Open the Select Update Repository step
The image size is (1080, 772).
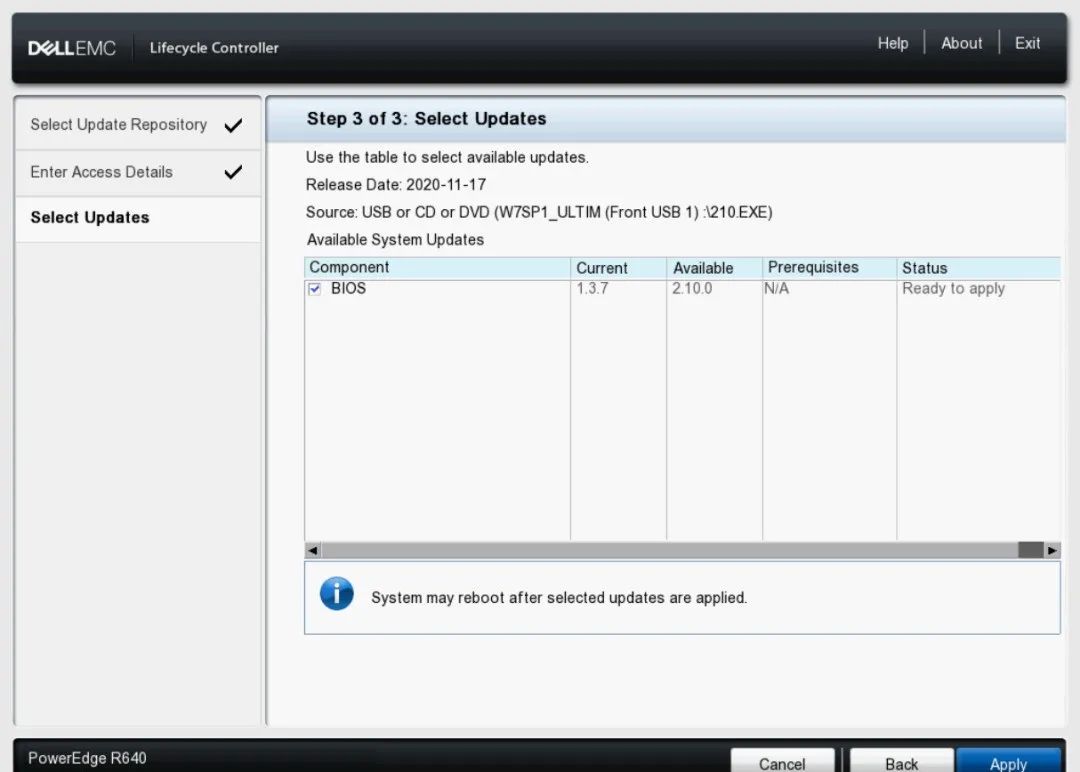117,125
